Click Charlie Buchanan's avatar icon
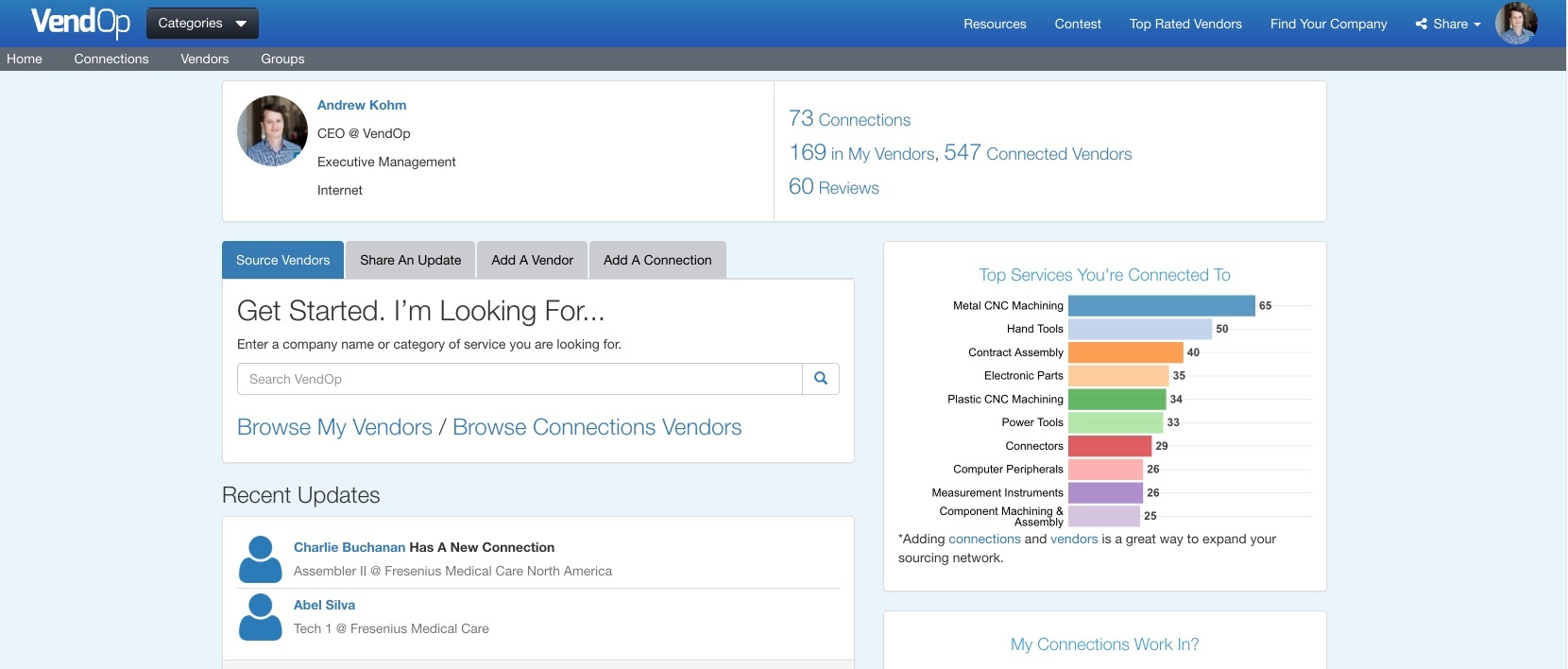 [x=260, y=559]
